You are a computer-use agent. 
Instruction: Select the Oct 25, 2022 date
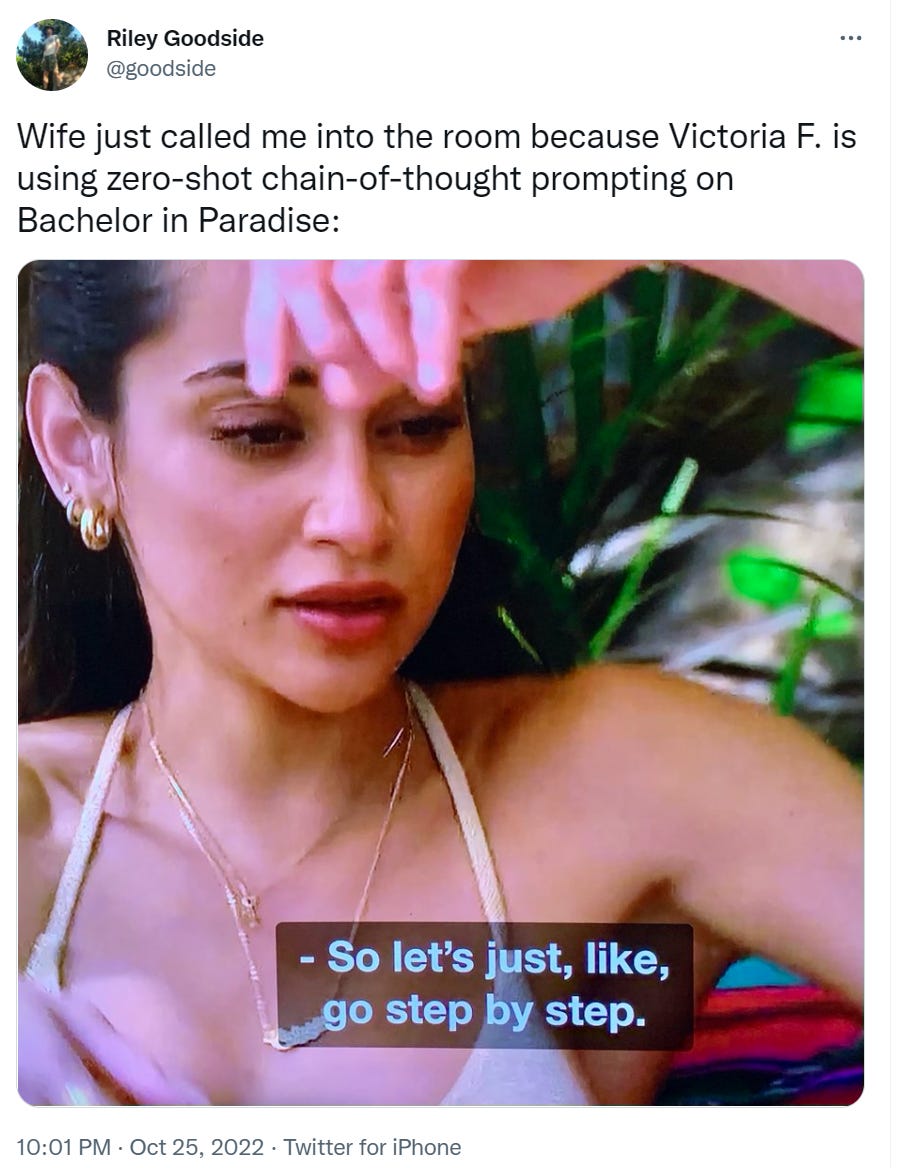pos(196,1147)
